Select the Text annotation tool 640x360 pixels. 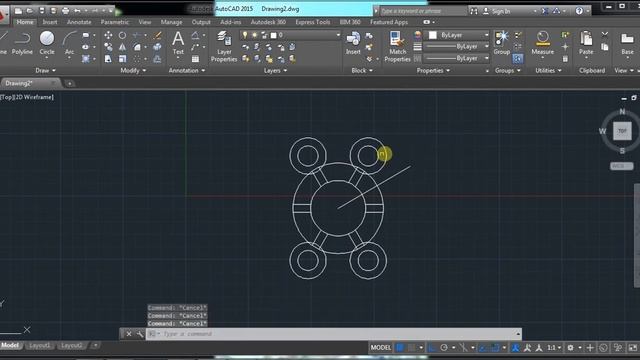point(178,43)
